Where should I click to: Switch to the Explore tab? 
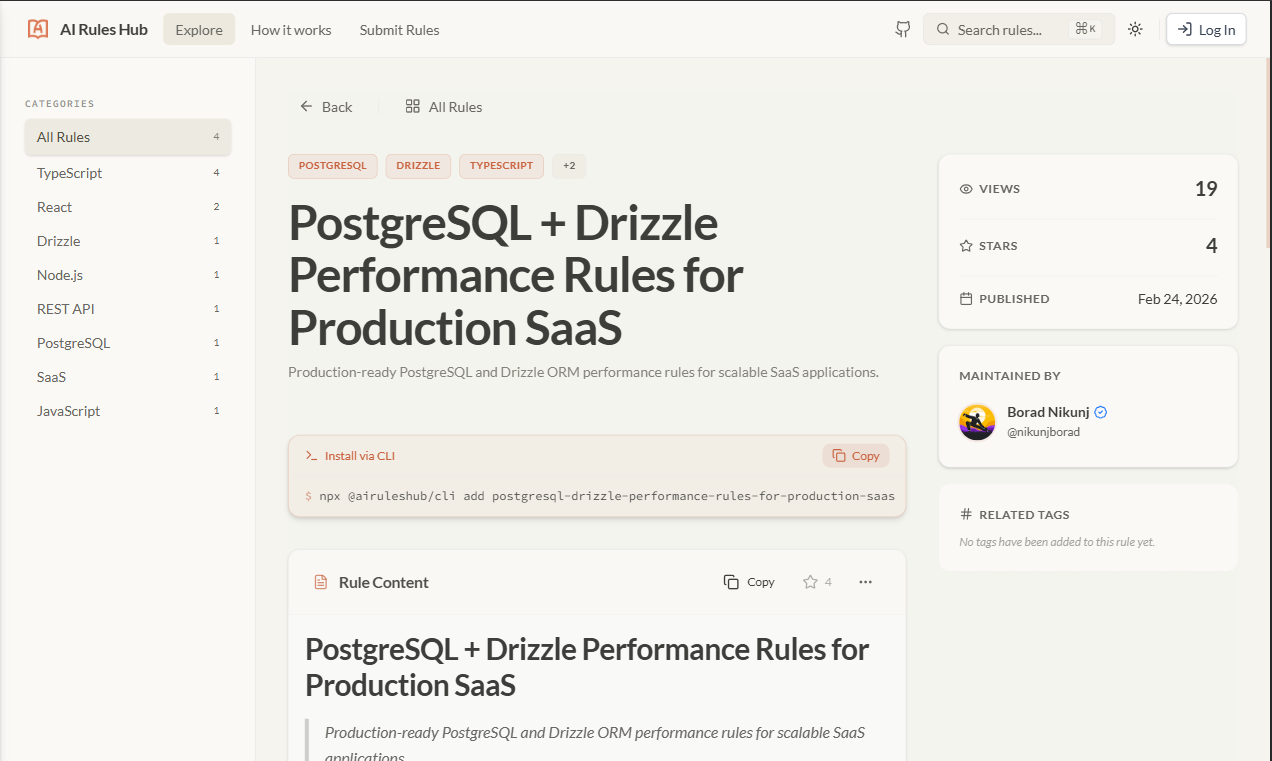198,29
